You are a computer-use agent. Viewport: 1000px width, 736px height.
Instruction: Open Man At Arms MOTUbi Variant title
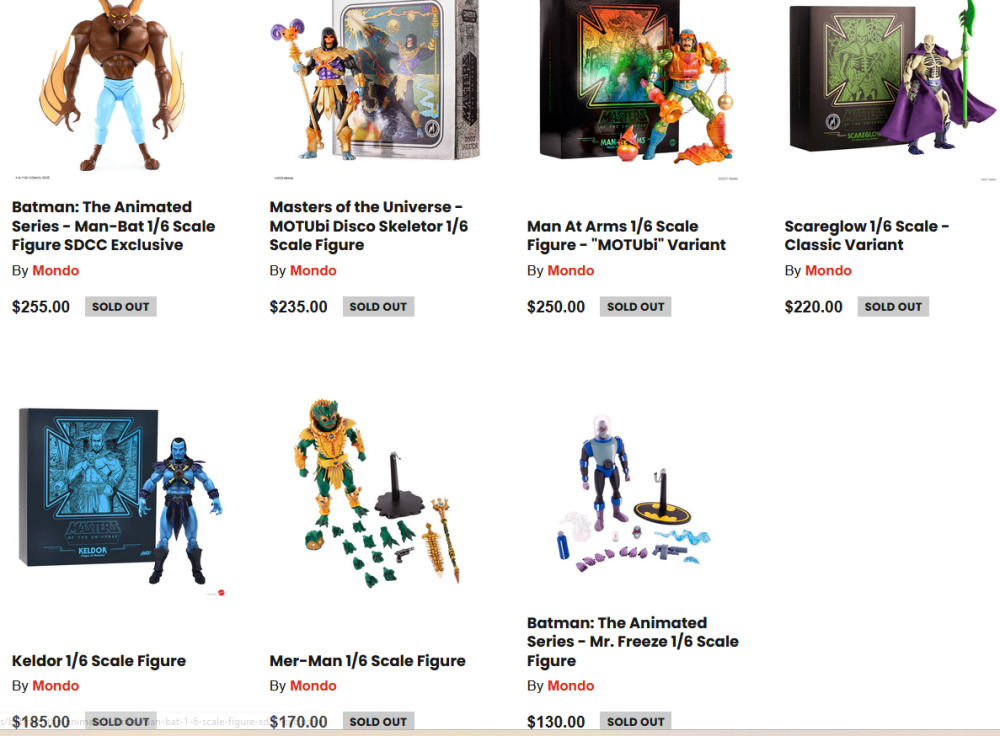click(x=626, y=235)
